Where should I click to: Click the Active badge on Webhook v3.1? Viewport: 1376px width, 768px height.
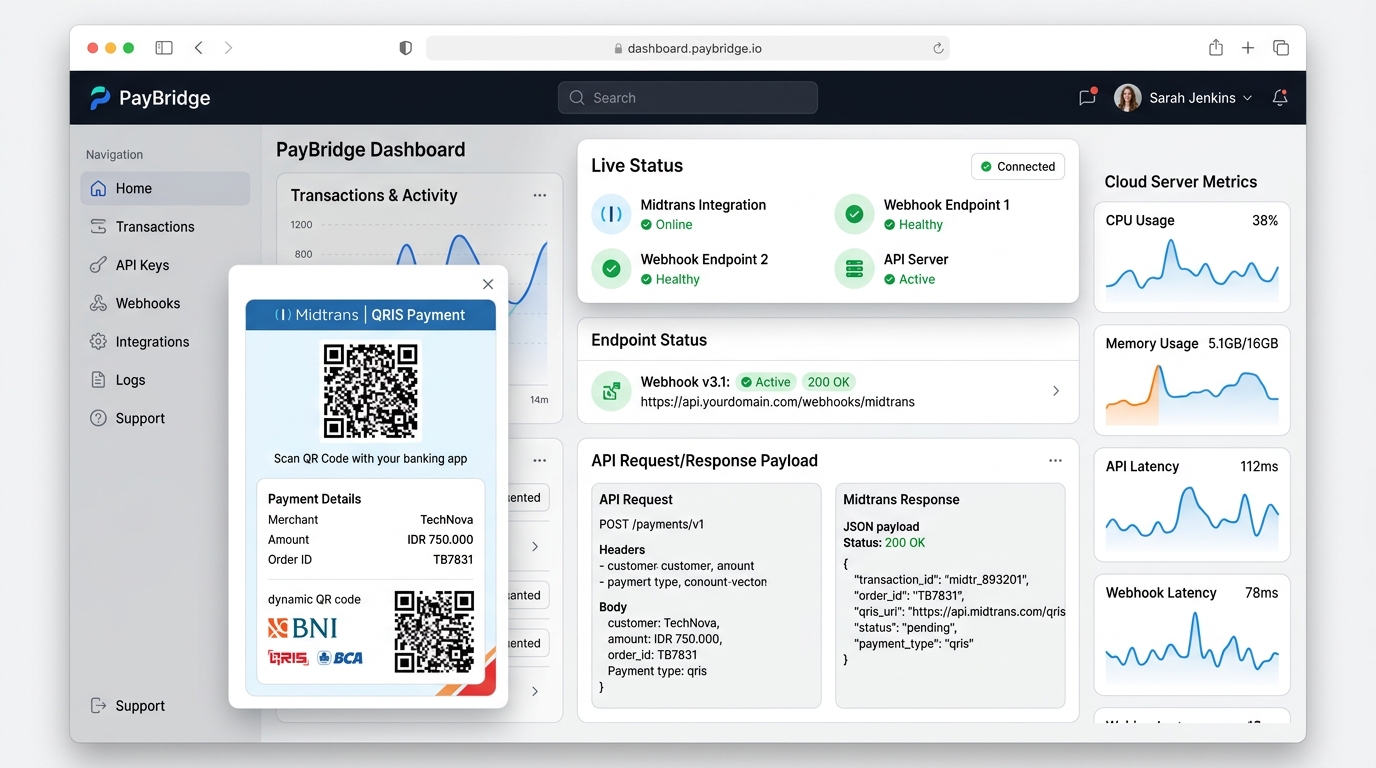click(766, 382)
